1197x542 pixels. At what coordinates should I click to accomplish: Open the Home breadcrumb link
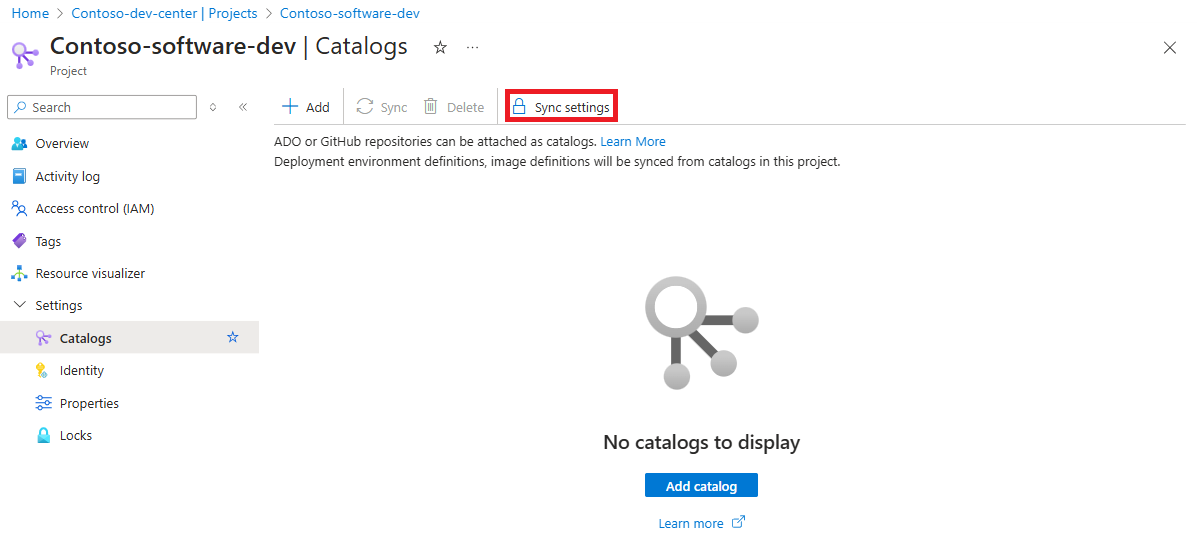coord(30,14)
